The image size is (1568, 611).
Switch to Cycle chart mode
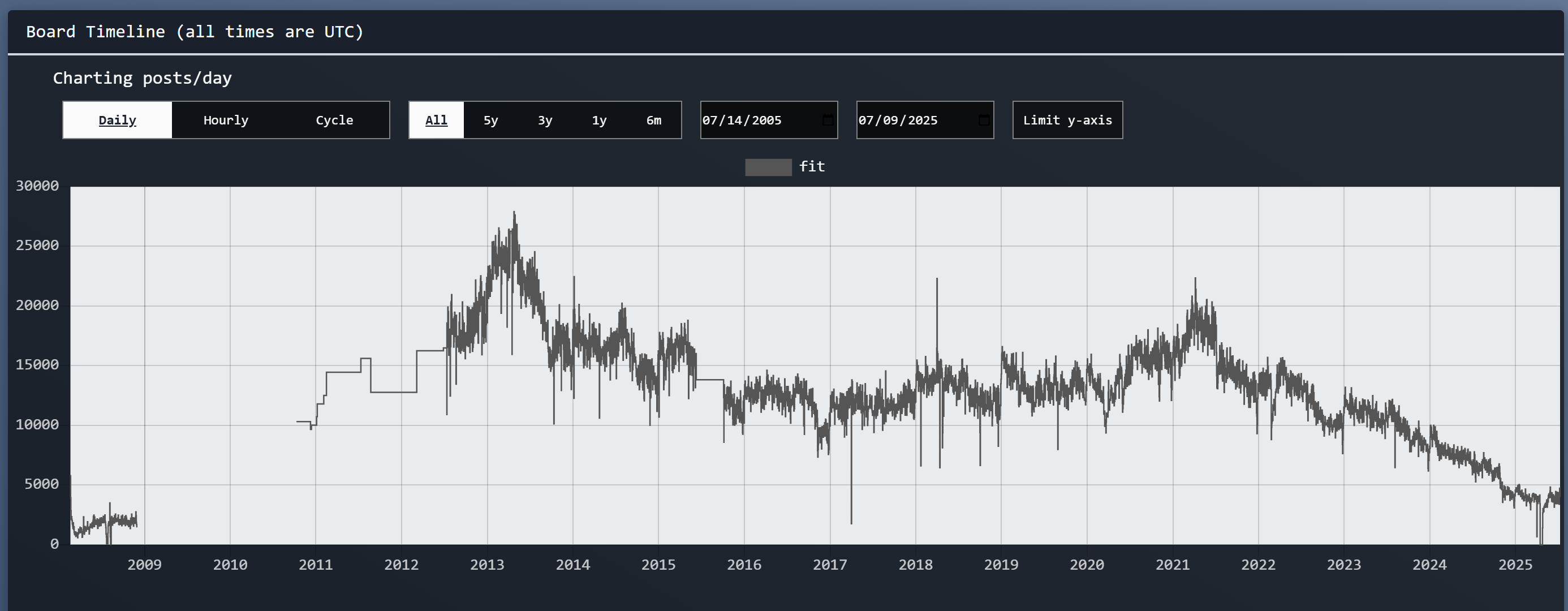[x=334, y=120]
